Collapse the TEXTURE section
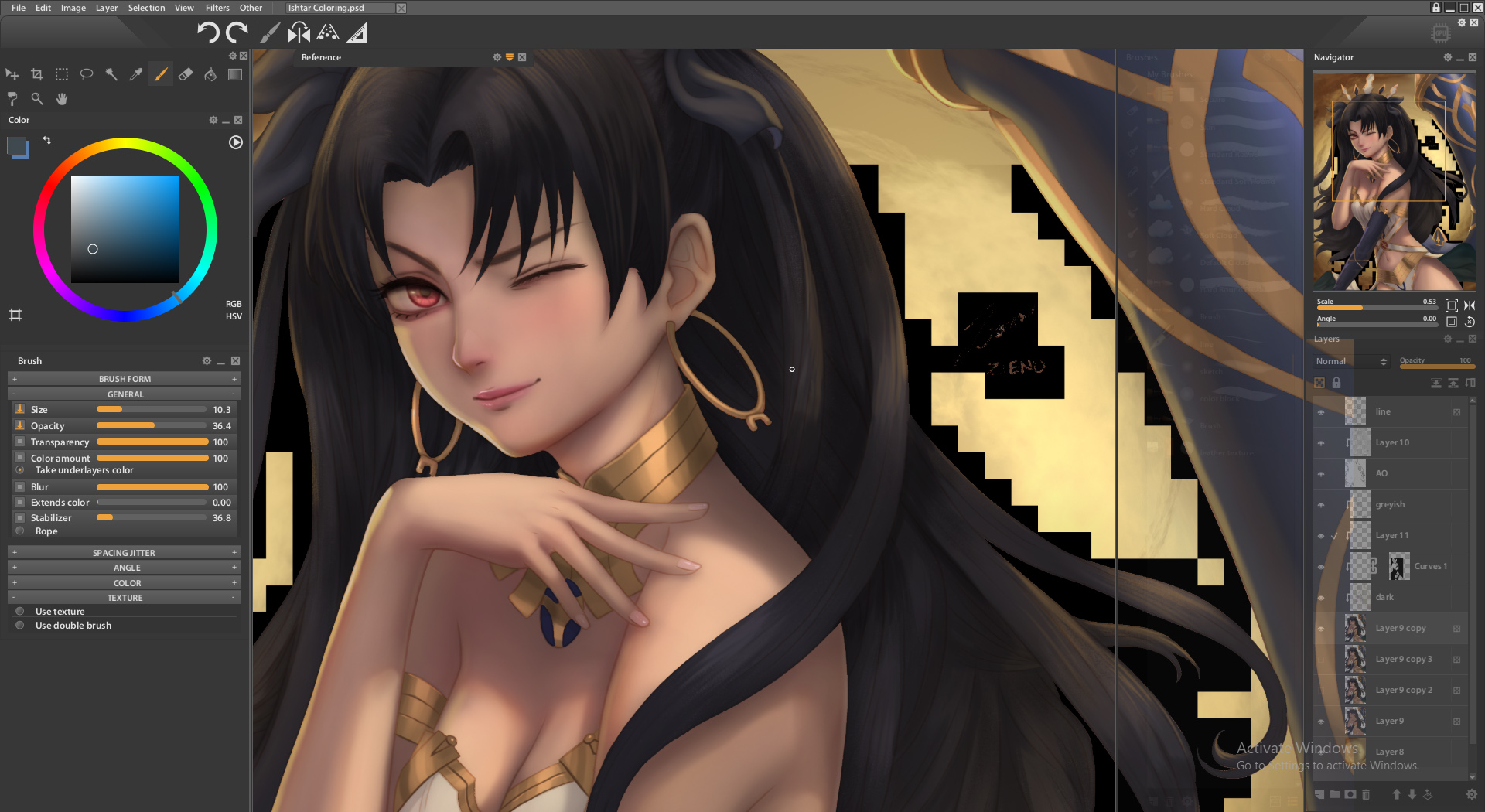The image size is (1485, 812). click(x=125, y=598)
